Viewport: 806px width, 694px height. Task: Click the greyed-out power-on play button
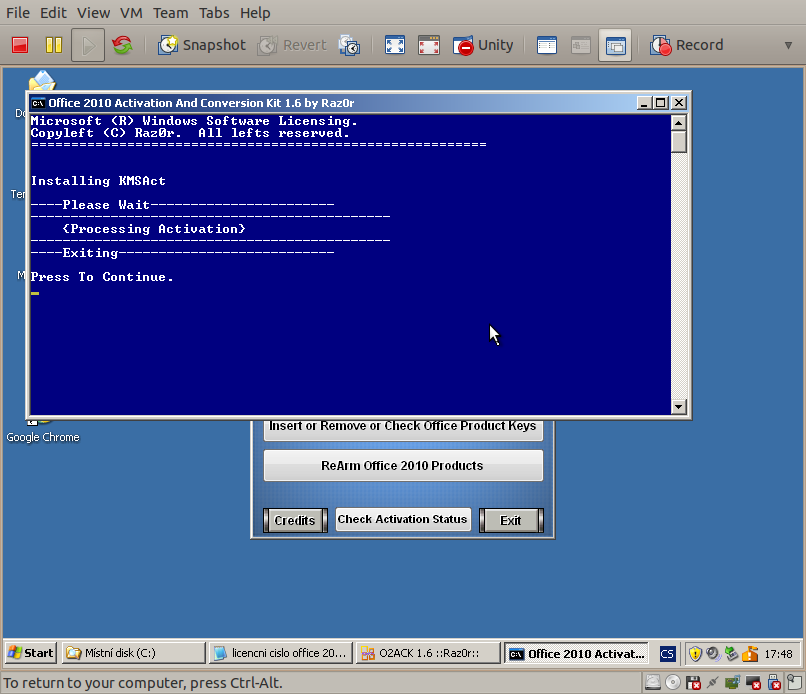click(x=88, y=45)
